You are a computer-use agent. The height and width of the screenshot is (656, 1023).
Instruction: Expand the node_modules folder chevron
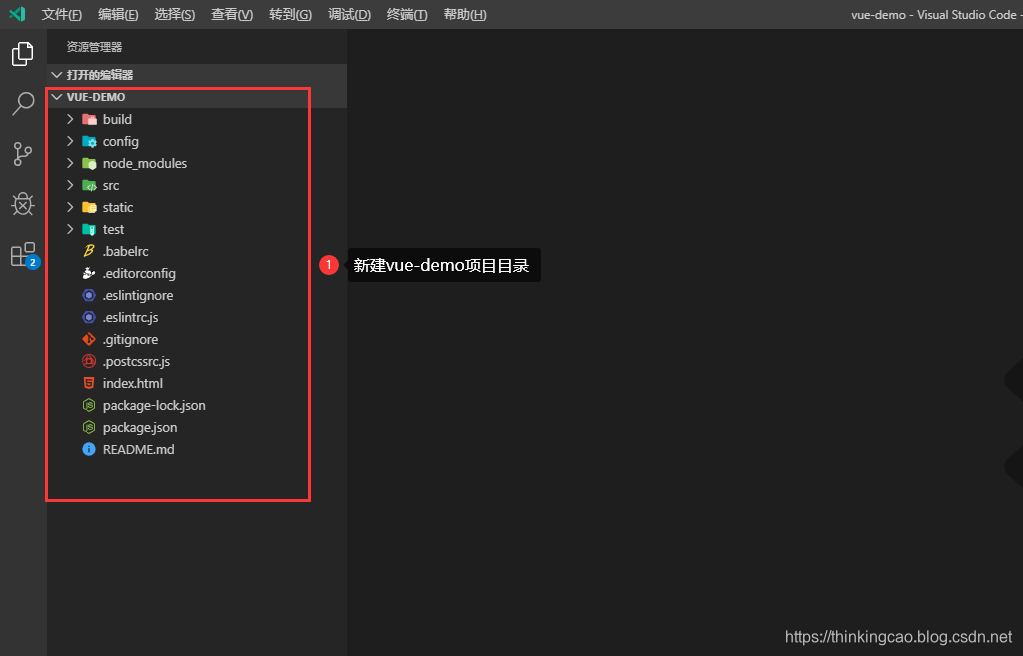[x=70, y=164]
